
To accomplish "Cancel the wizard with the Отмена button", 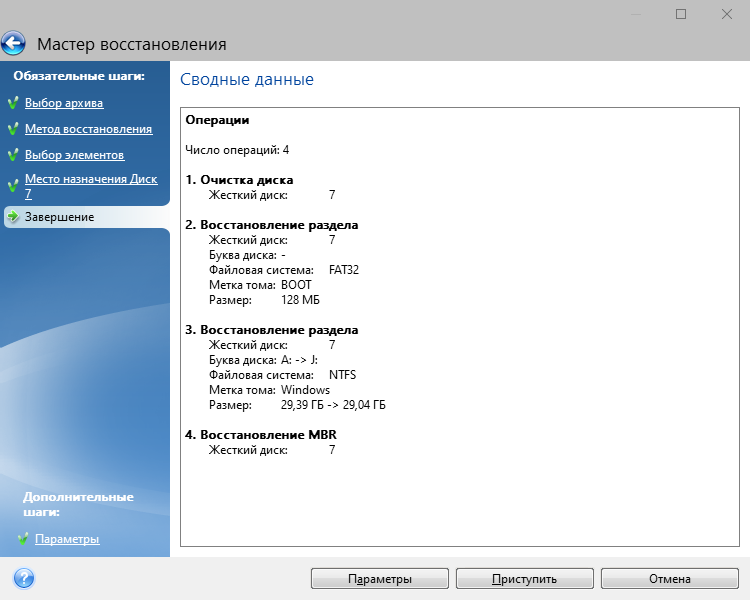I will tap(669, 579).
